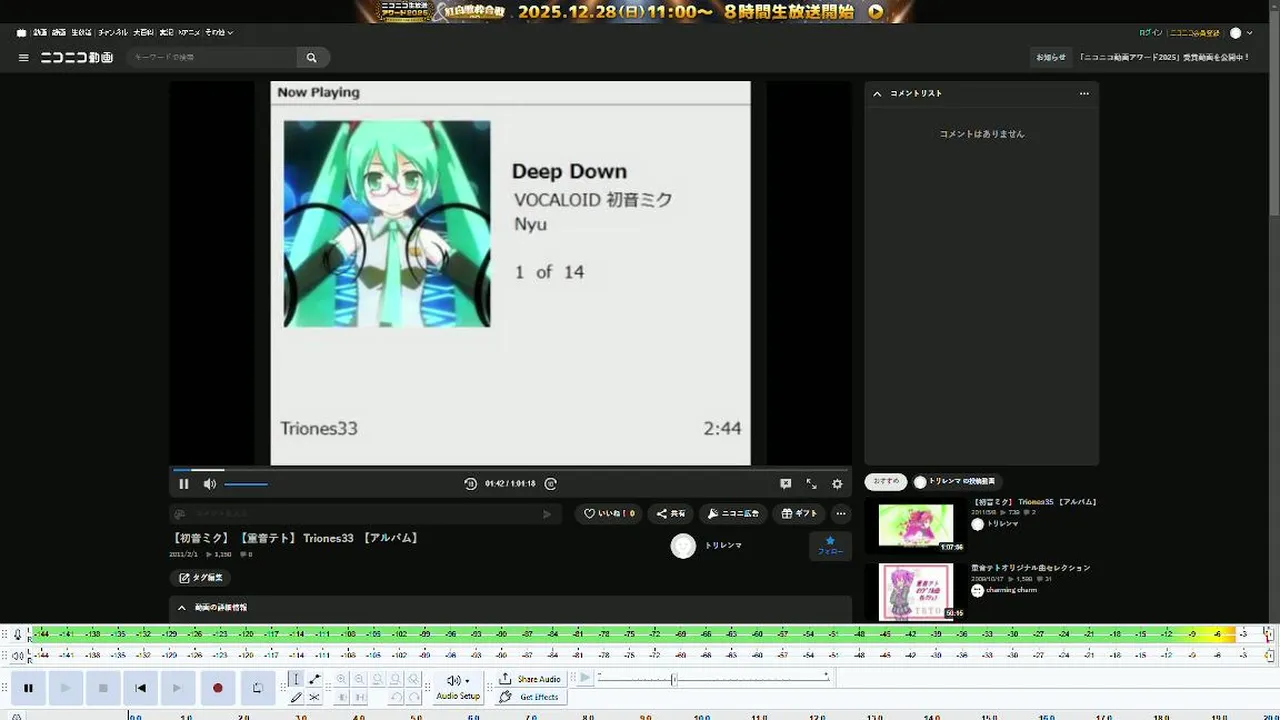Open 重音テトオリジナル曲セレクション video thumbnail
Viewport: 1280px width, 720px height.
coord(916,592)
